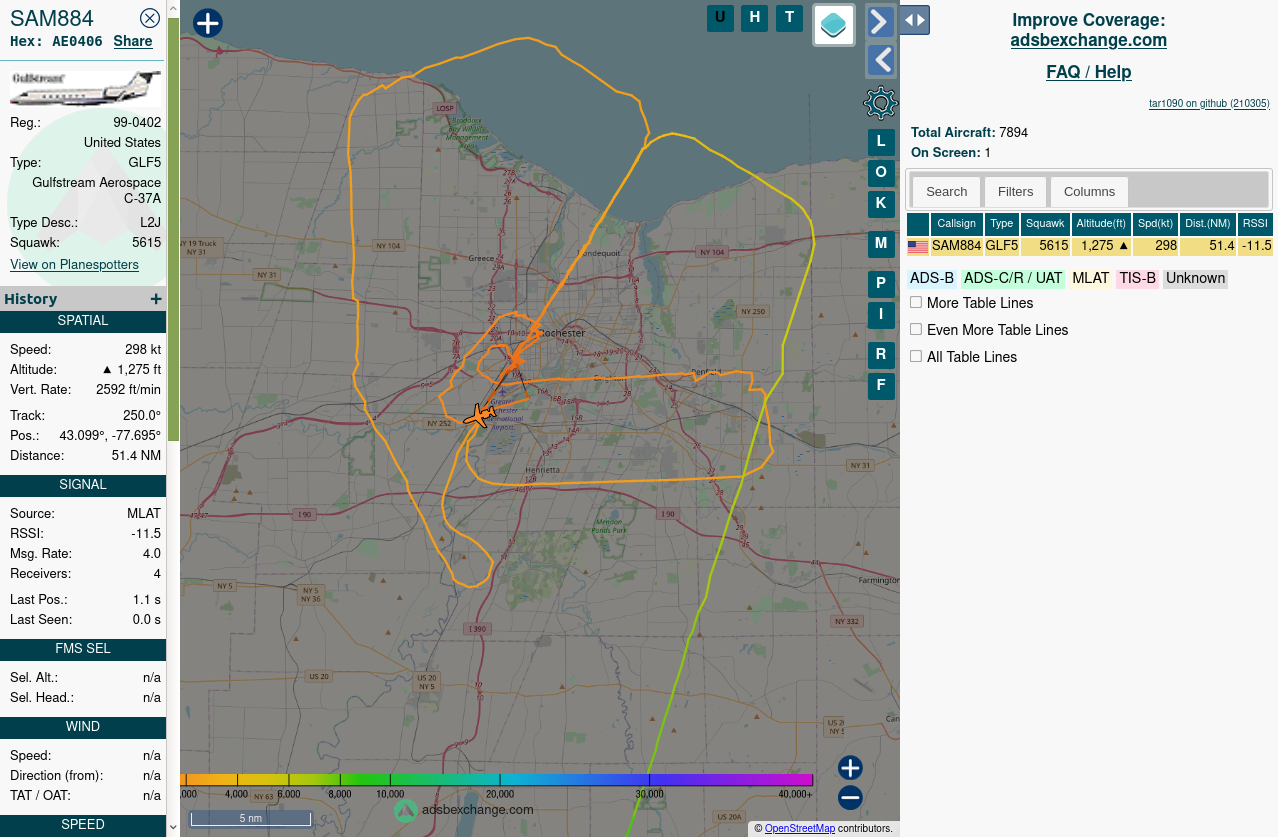The height and width of the screenshot is (837, 1278).
Task: Toggle the U map button
Action: [x=720, y=18]
